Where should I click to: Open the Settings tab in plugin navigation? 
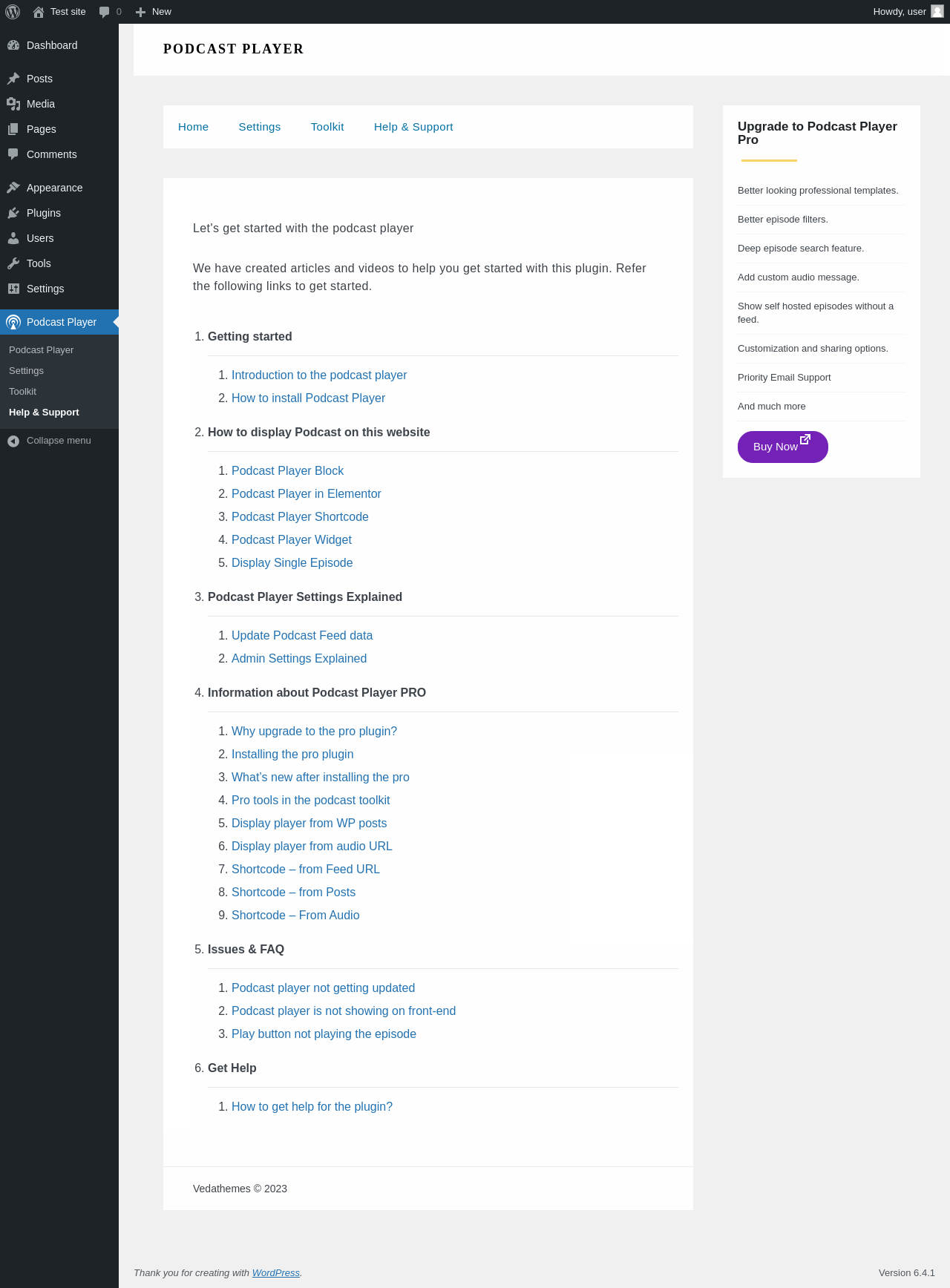click(260, 127)
